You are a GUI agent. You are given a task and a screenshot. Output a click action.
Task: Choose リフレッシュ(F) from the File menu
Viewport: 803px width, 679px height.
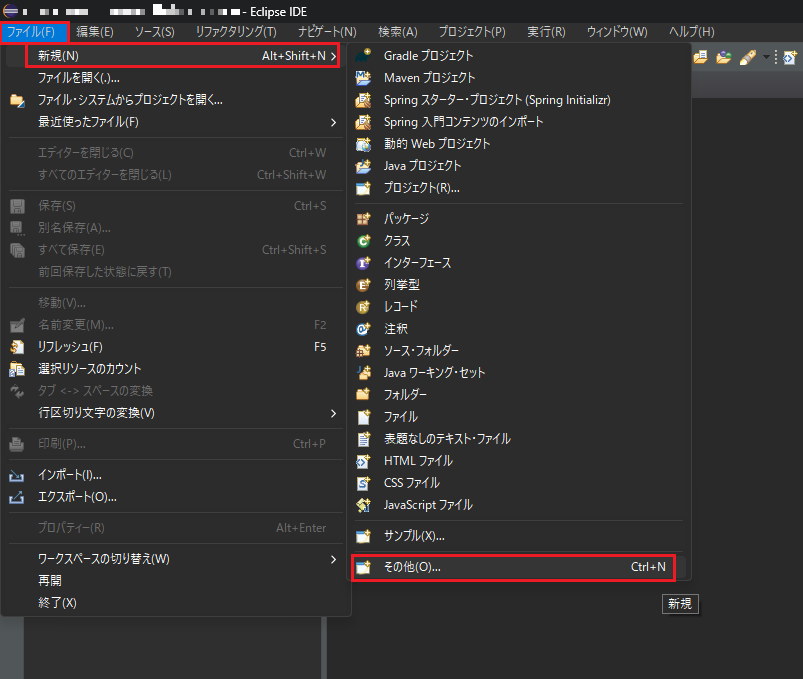coord(176,347)
